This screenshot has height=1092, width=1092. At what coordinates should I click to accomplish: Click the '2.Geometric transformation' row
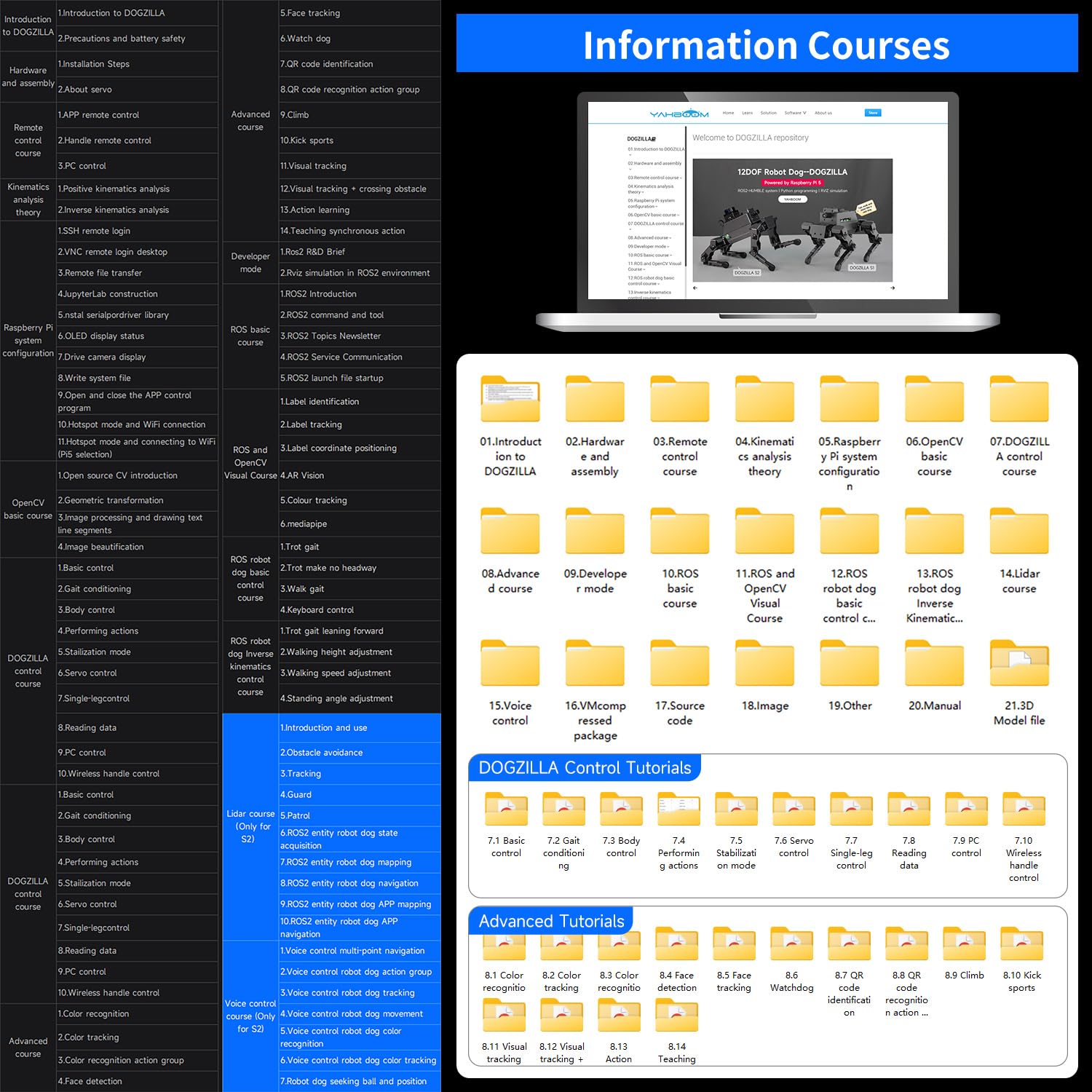click(137, 500)
